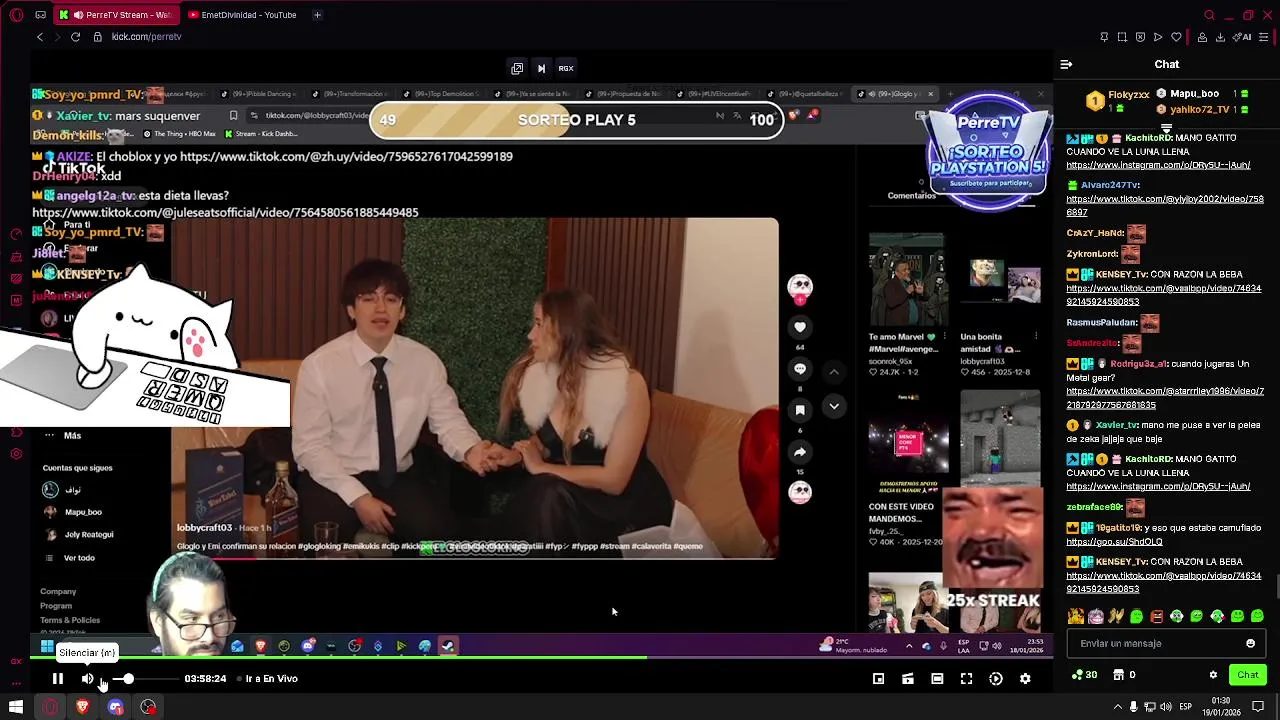Toggle the RGX video enhancement button
The height and width of the screenshot is (720, 1280).
[x=566, y=68]
